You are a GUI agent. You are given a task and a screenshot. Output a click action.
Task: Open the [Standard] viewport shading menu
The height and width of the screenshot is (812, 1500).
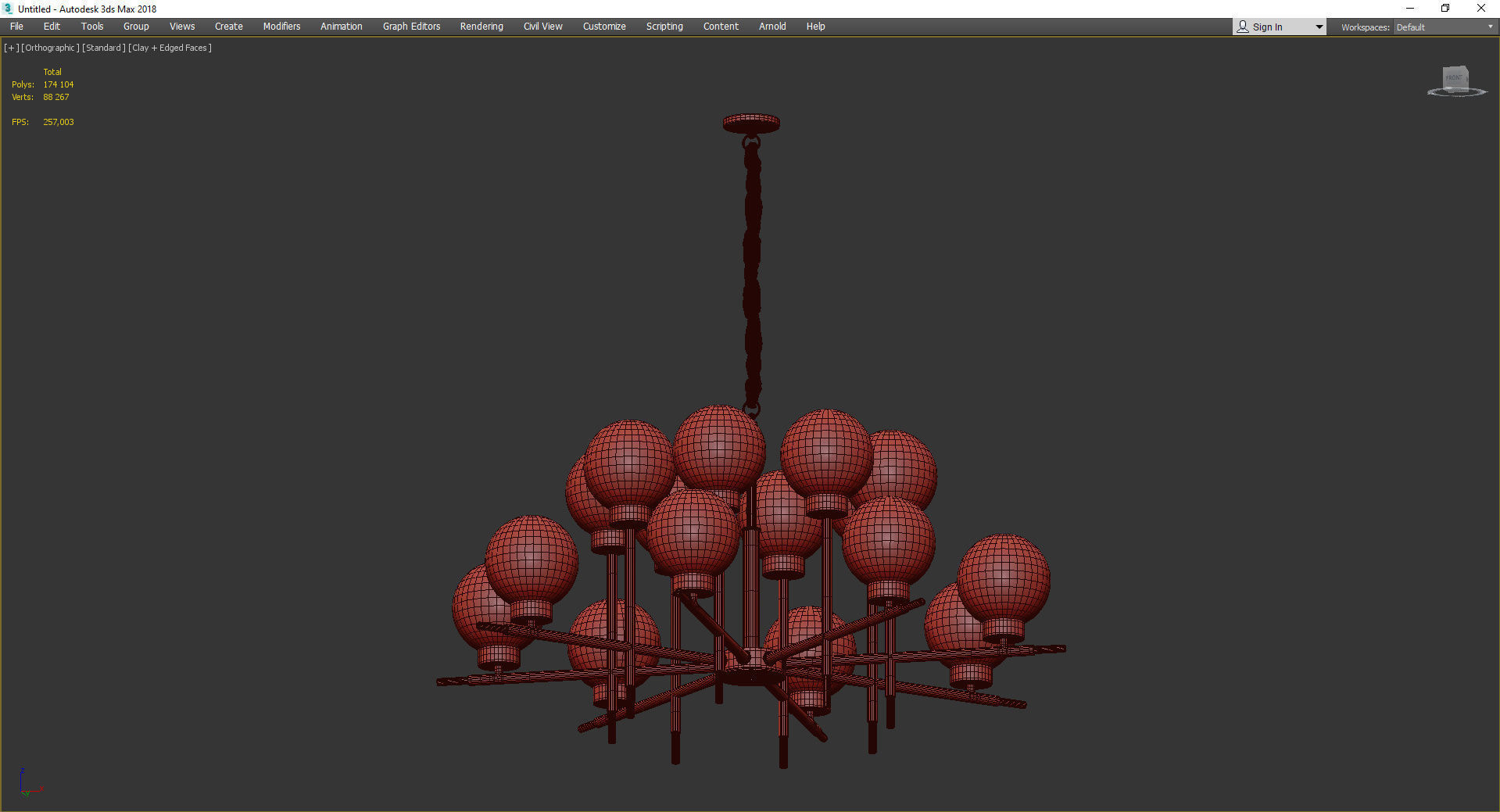(104, 48)
